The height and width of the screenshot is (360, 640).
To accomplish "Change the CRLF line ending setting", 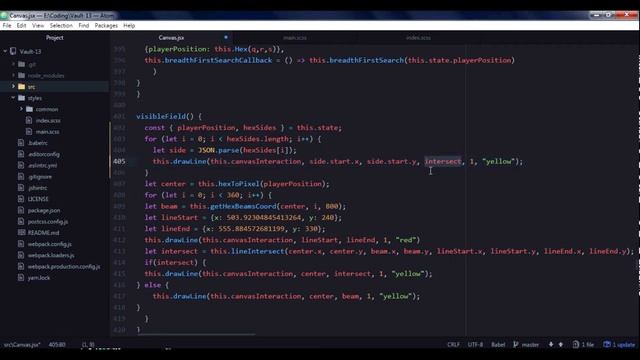I will click(x=453, y=344).
